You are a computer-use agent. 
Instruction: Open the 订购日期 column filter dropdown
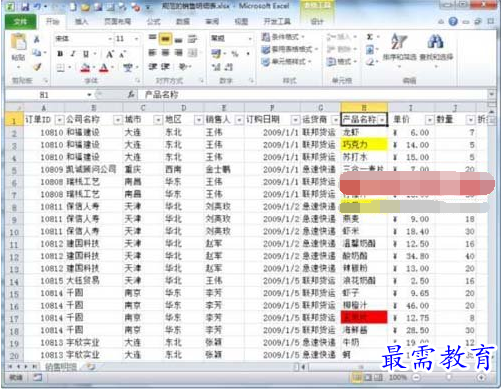coord(295,120)
